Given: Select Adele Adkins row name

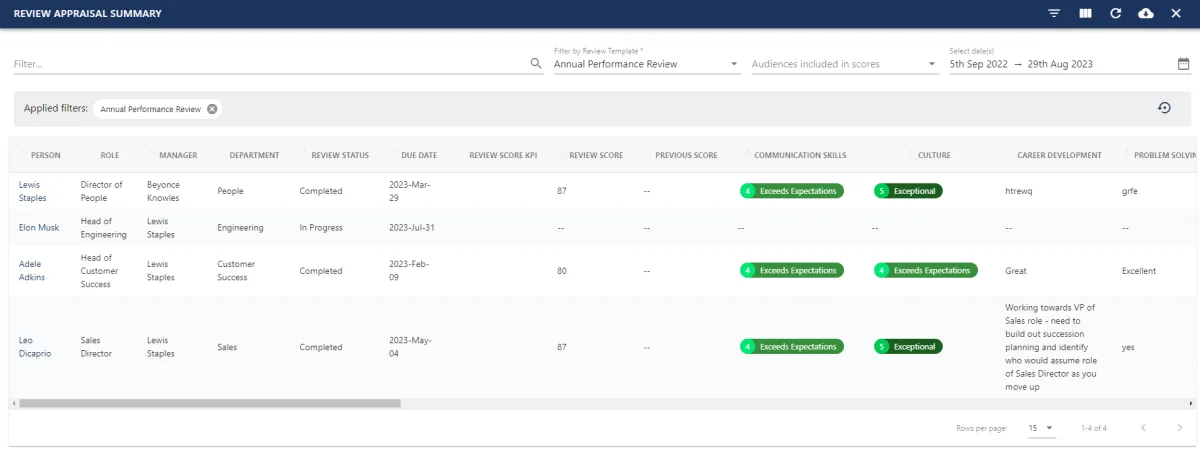Looking at the screenshot, I should coord(32,271).
